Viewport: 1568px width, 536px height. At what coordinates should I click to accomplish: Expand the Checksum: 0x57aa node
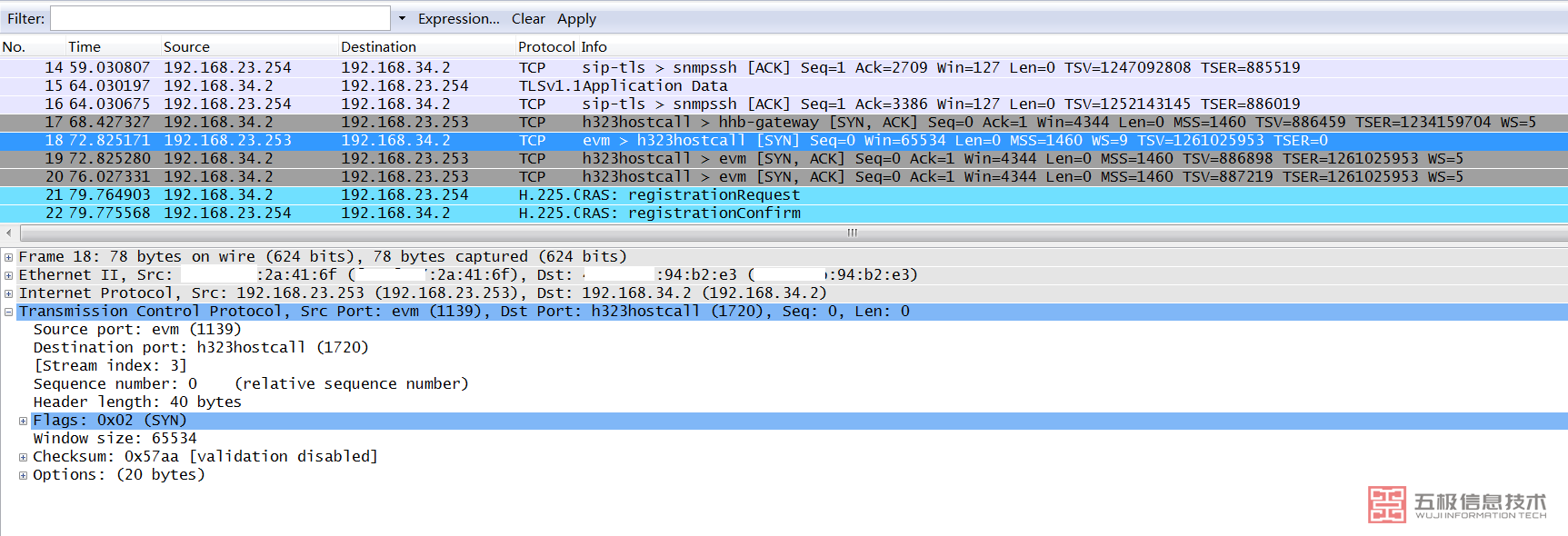coord(24,457)
